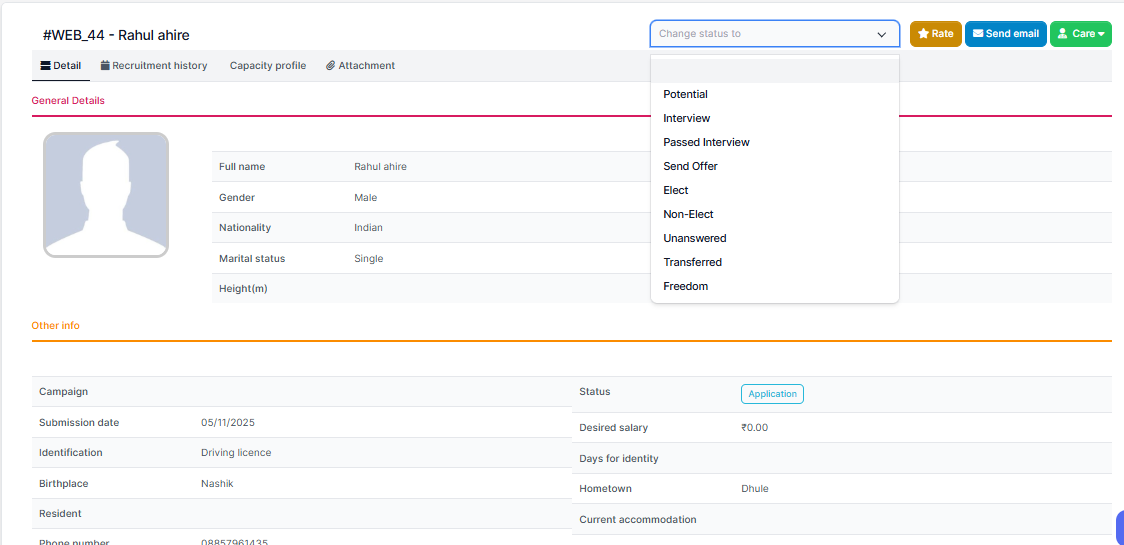
Task: Pick Send Offer from the dropdown
Action: (690, 166)
